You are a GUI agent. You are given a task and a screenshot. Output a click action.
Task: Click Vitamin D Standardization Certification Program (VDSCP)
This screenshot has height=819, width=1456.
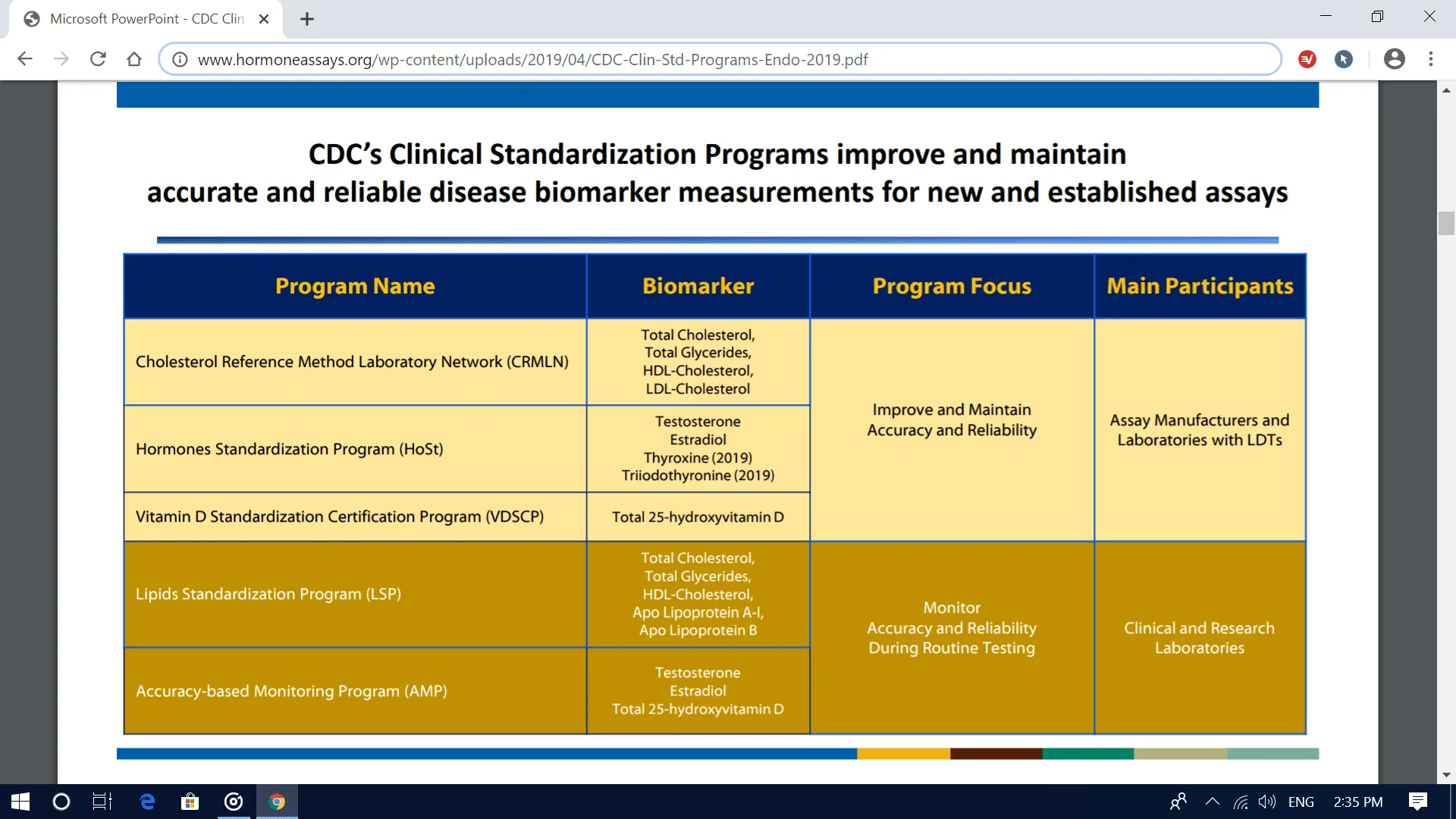click(340, 516)
